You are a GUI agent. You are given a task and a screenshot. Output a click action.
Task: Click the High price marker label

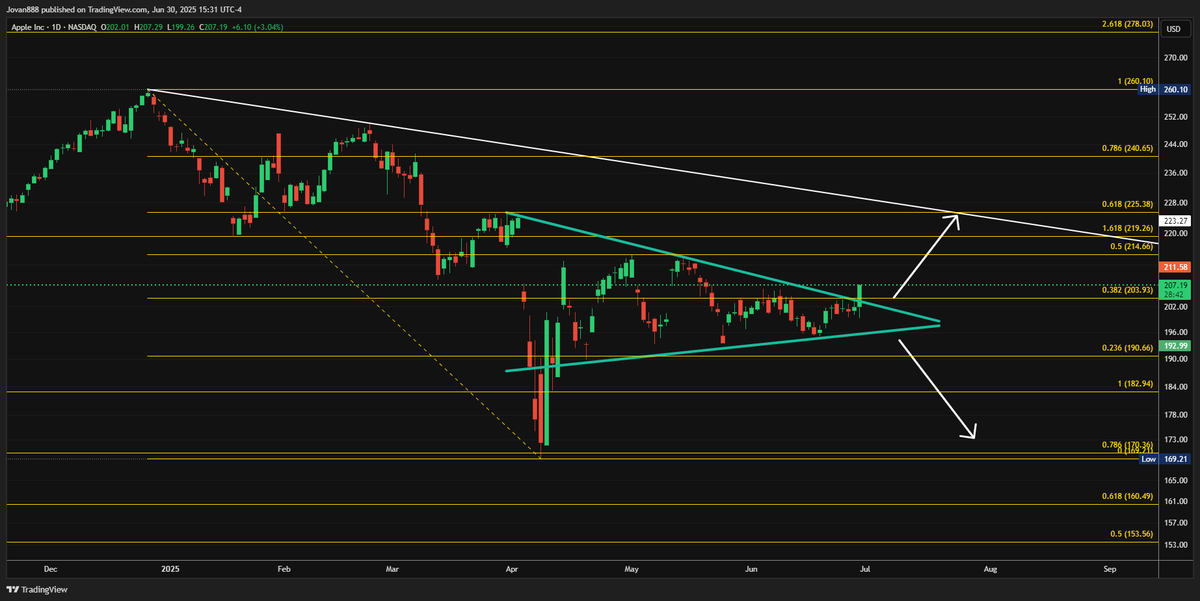coord(1148,90)
